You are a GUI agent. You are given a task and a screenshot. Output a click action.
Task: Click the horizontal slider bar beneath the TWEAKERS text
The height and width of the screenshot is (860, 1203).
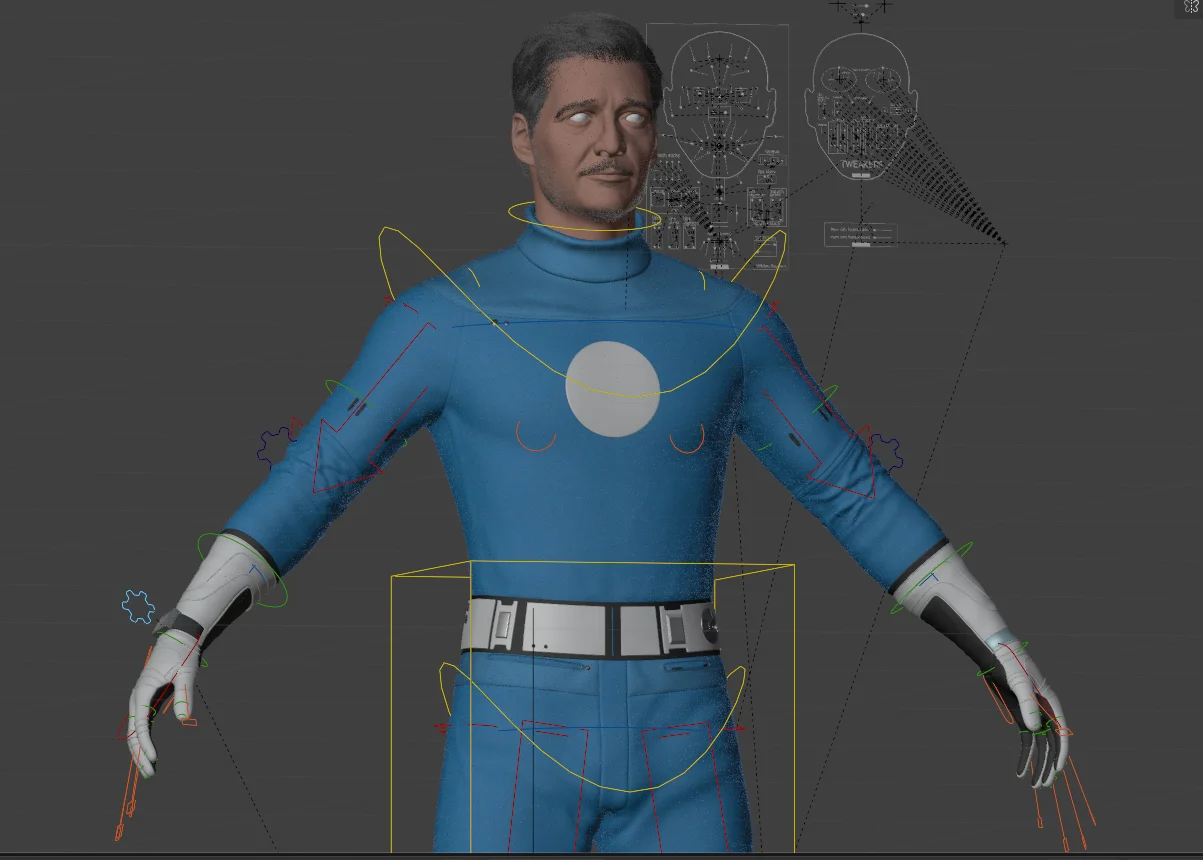(866, 174)
